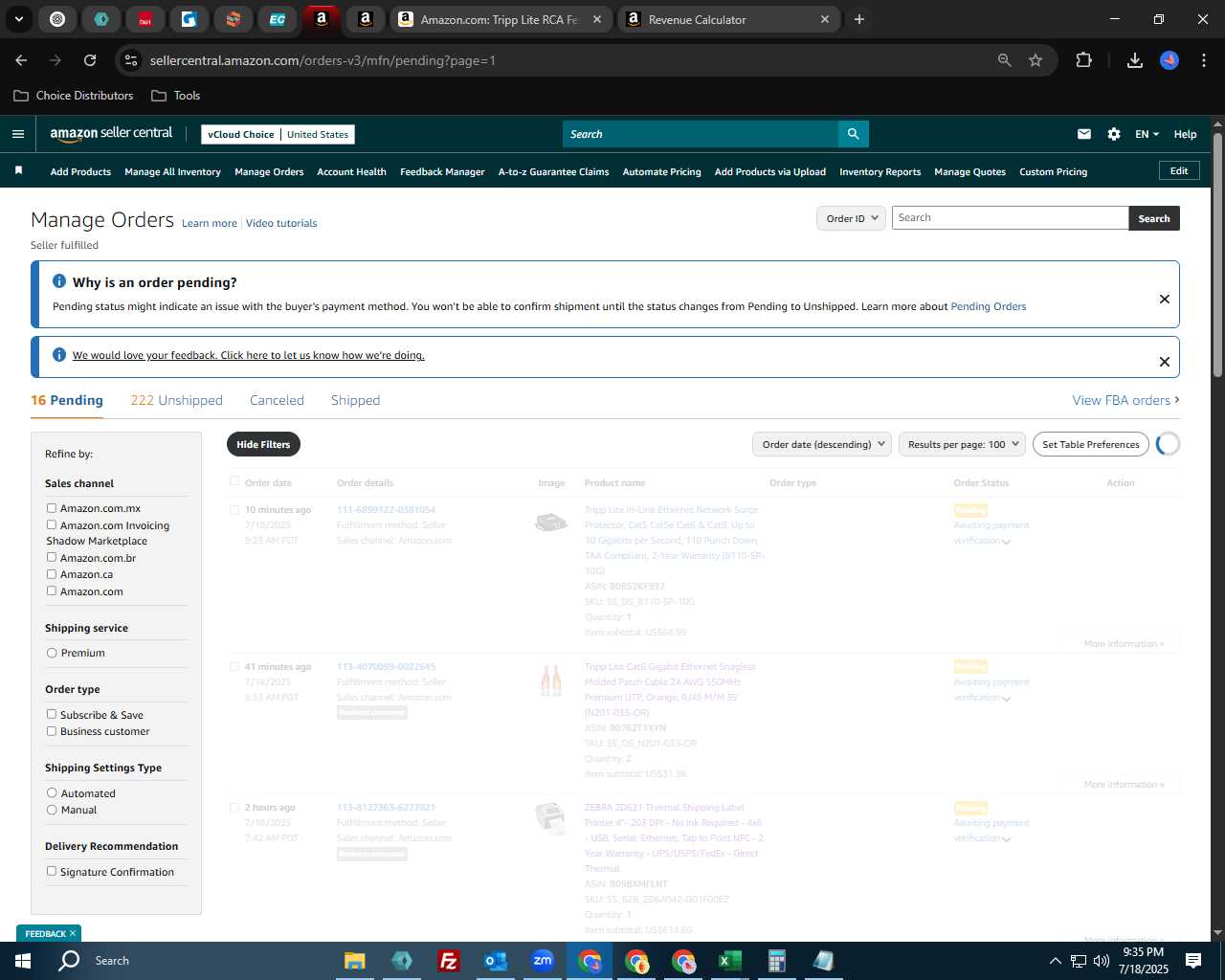Open the settings gear icon

pos(1114,134)
